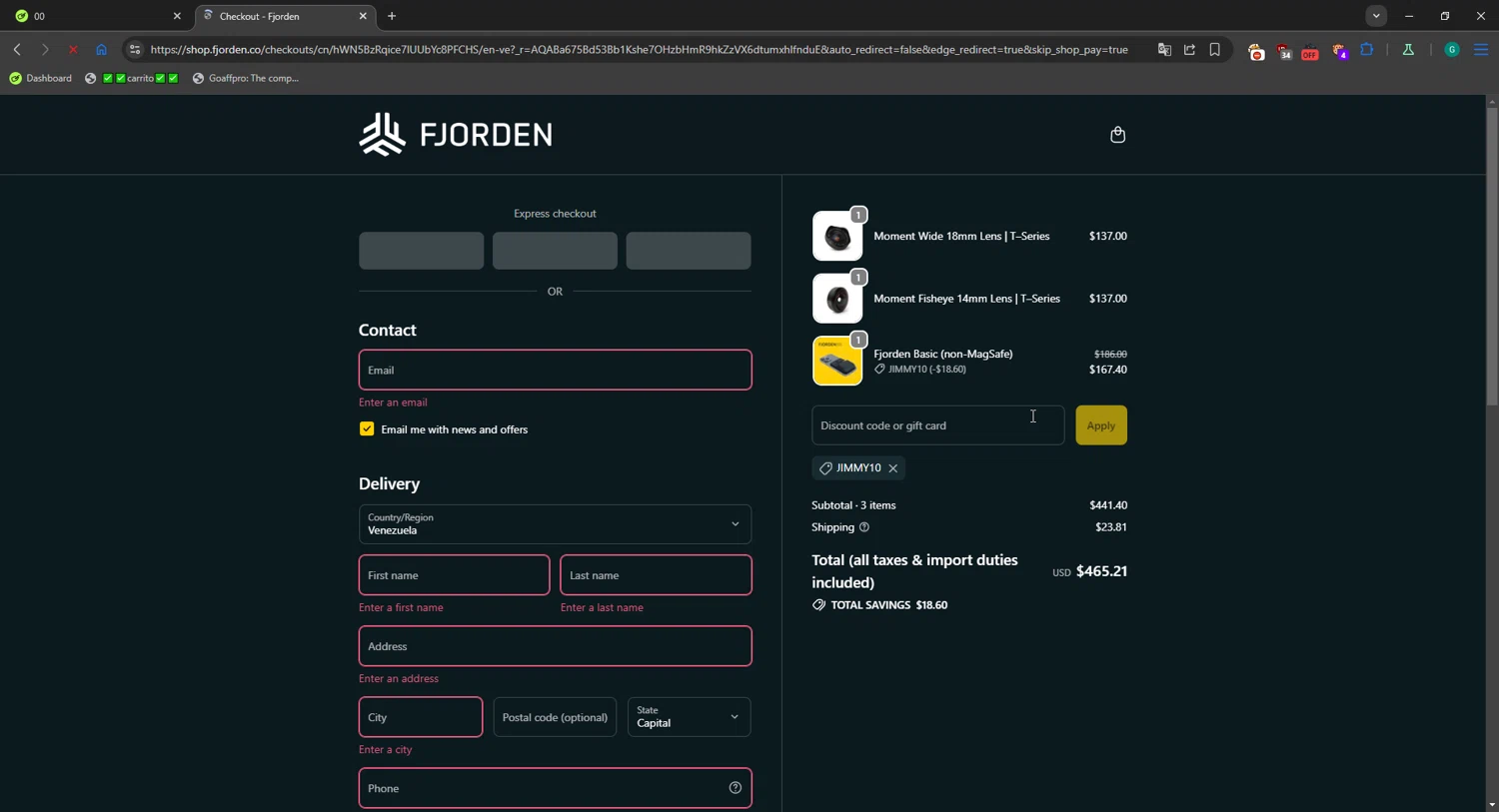Click the Fjorden logo

456,134
